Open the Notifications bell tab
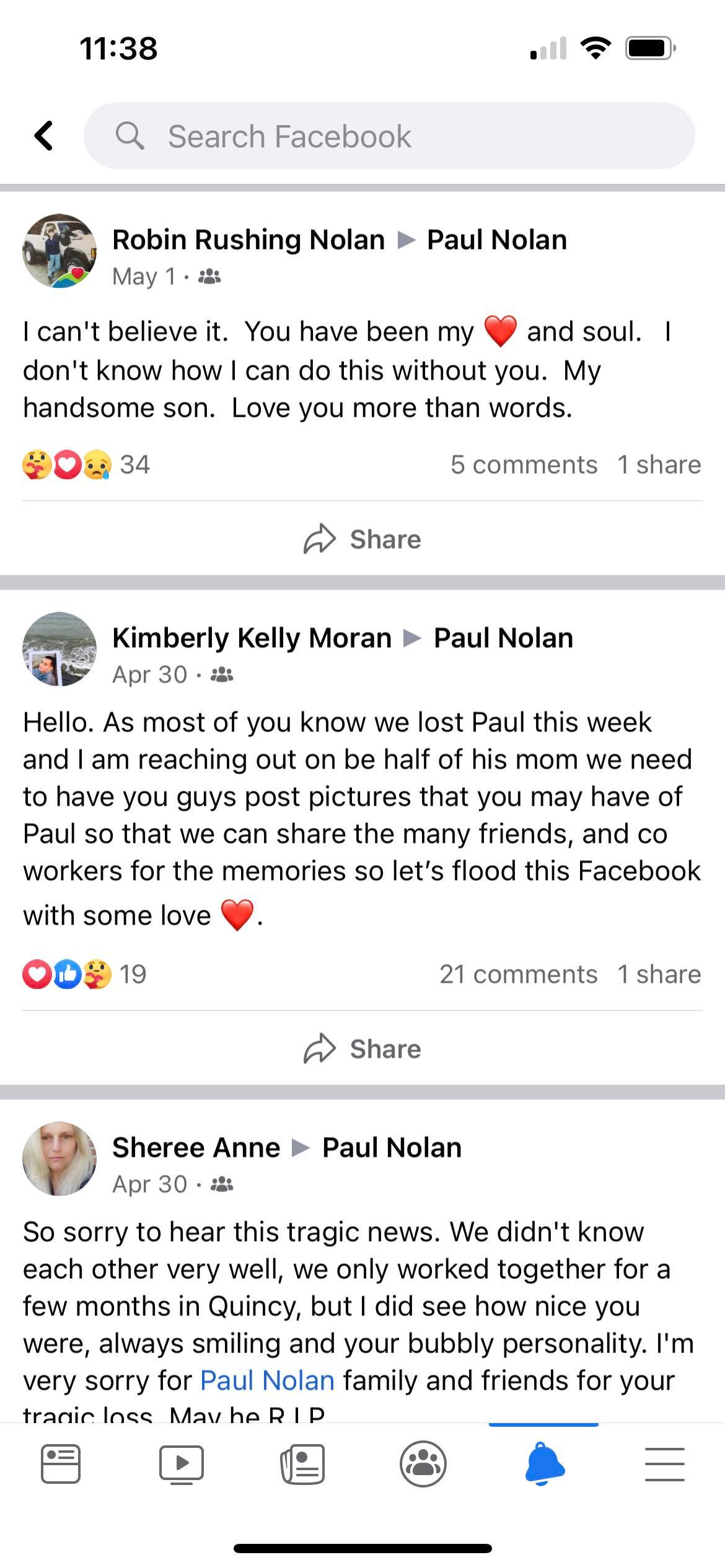The height and width of the screenshot is (1568, 725). [544, 1465]
